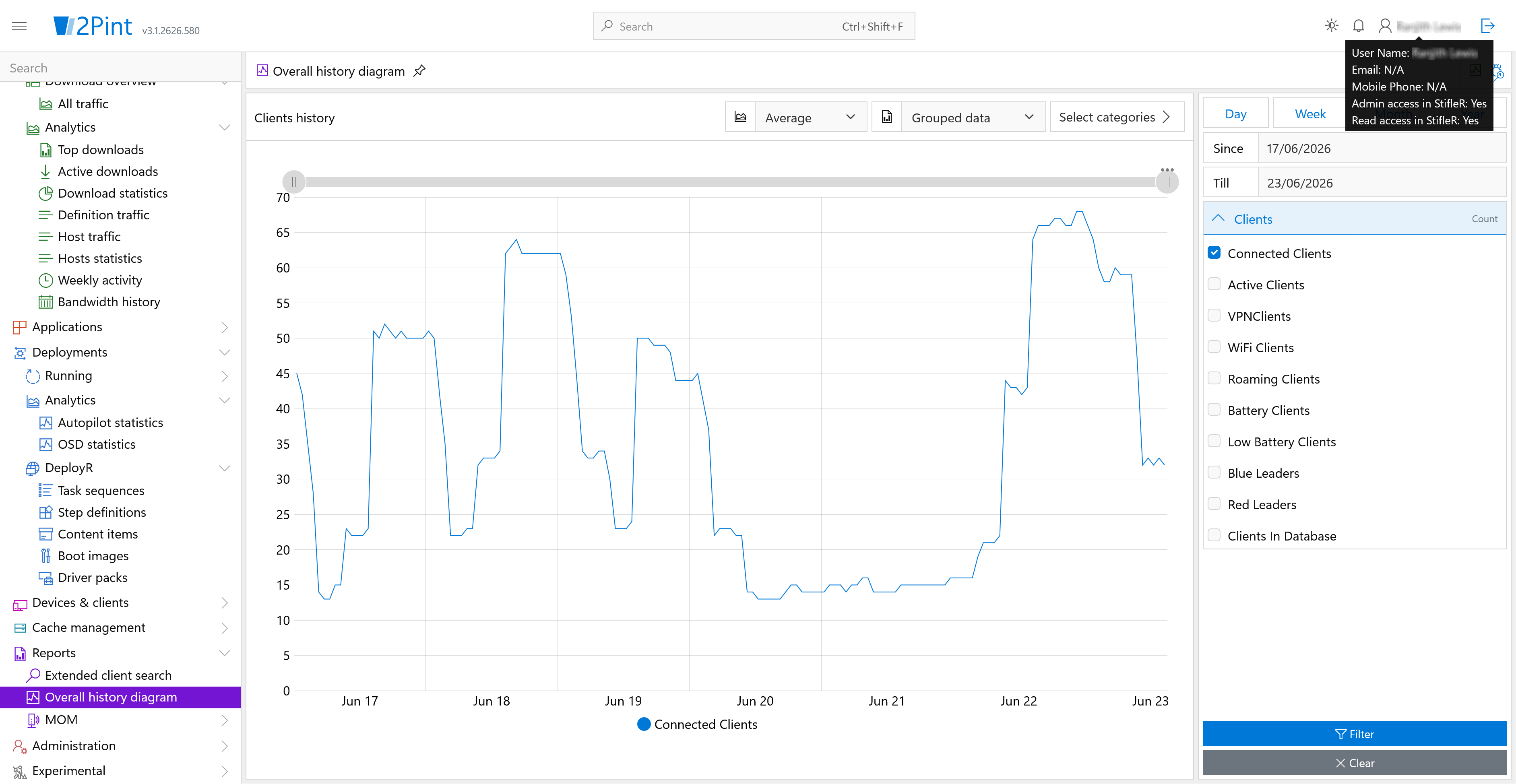Uncheck Connected Clients checkbox
Image resolution: width=1516 pixels, height=784 pixels.
[1214, 253]
